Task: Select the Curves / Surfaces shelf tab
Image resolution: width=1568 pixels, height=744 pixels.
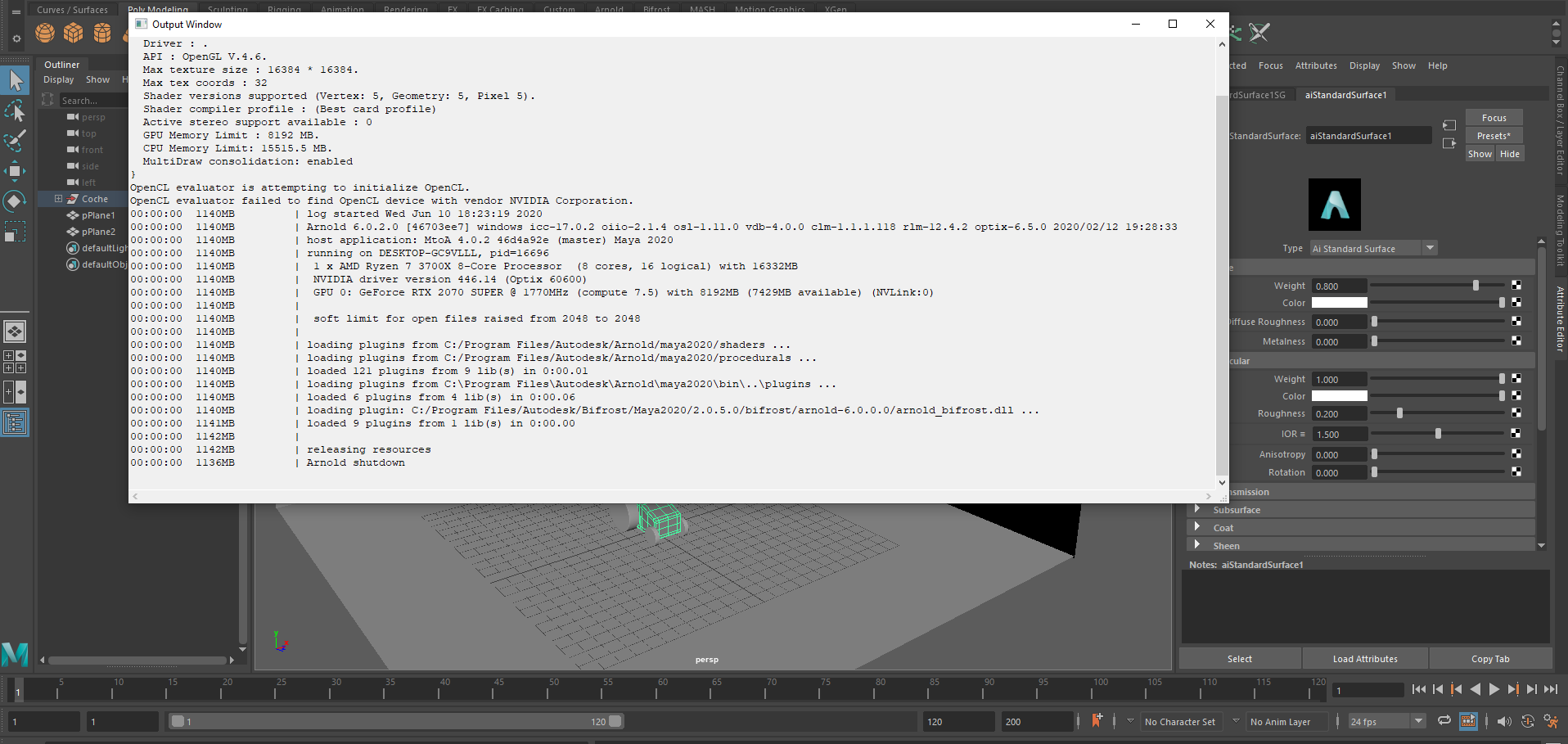Action: pyautogui.click(x=72, y=10)
